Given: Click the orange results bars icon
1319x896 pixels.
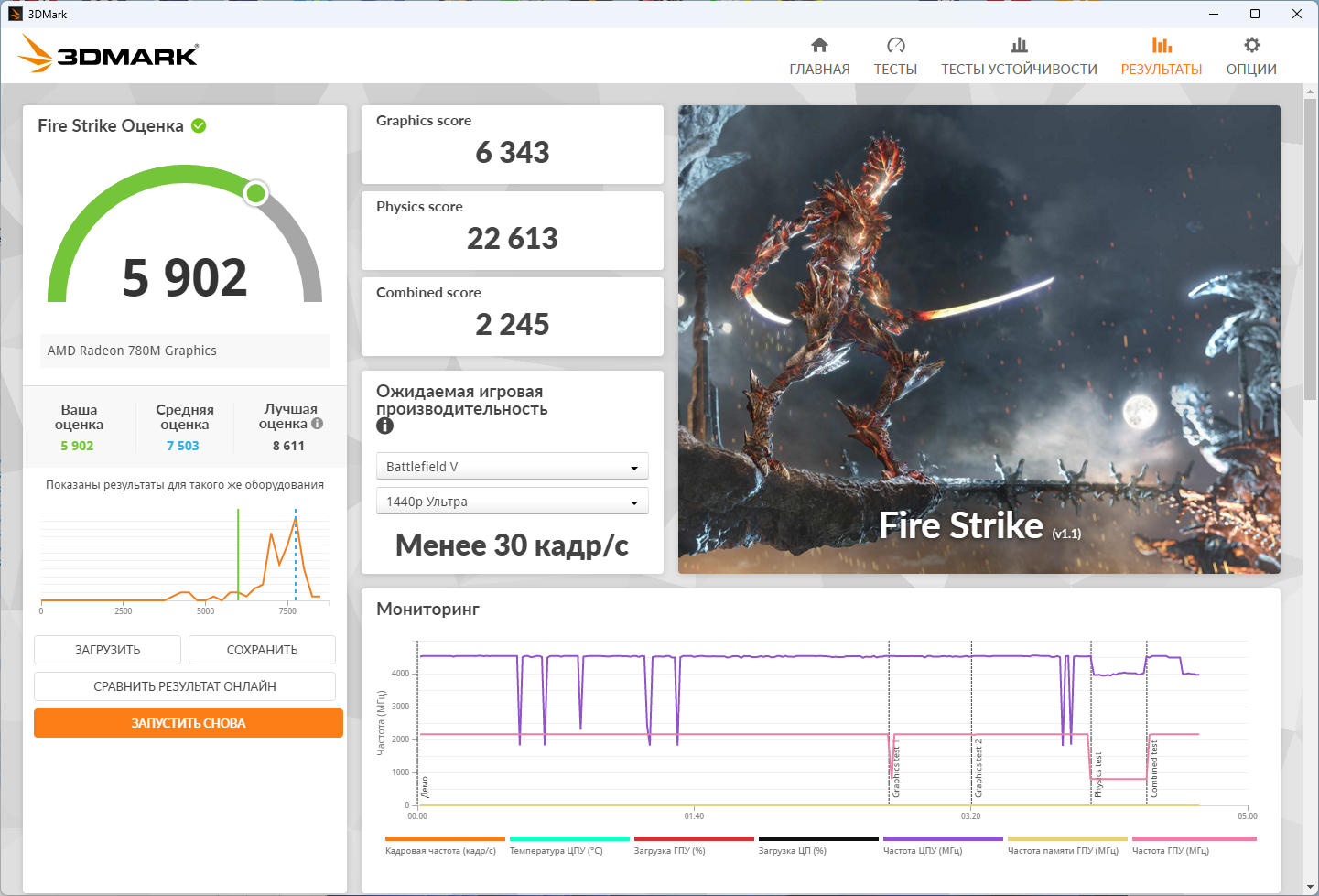Looking at the screenshot, I should tap(1162, 45).
